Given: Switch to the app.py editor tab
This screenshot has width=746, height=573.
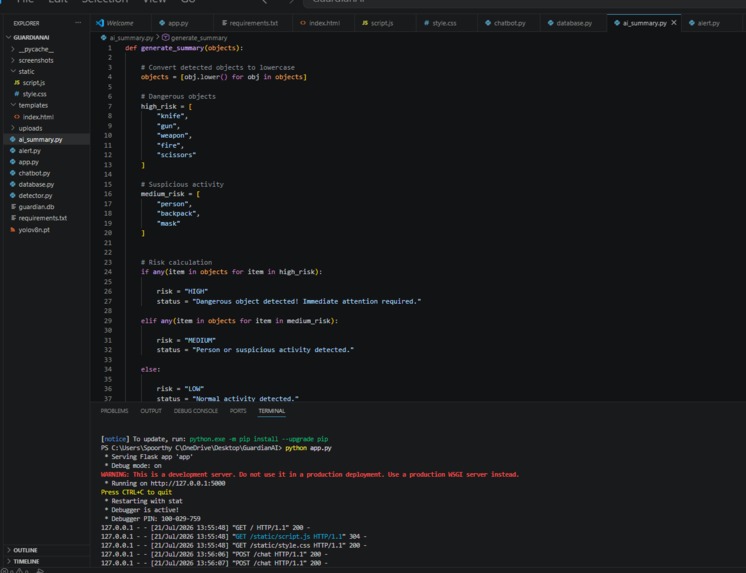Looking at the screenshot, I should tap(178, 23).
